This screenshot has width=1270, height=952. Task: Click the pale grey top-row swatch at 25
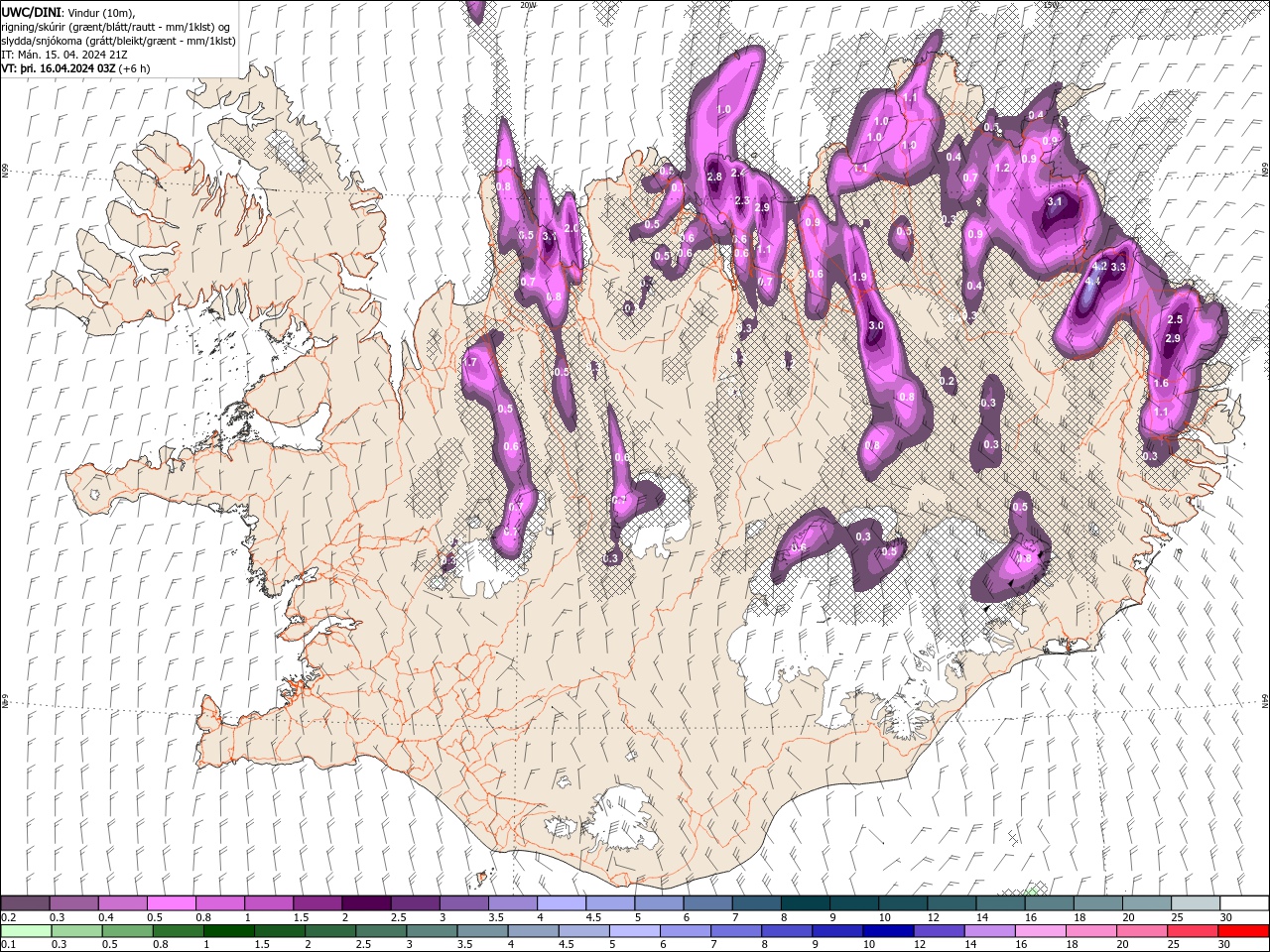point(1196,903)
